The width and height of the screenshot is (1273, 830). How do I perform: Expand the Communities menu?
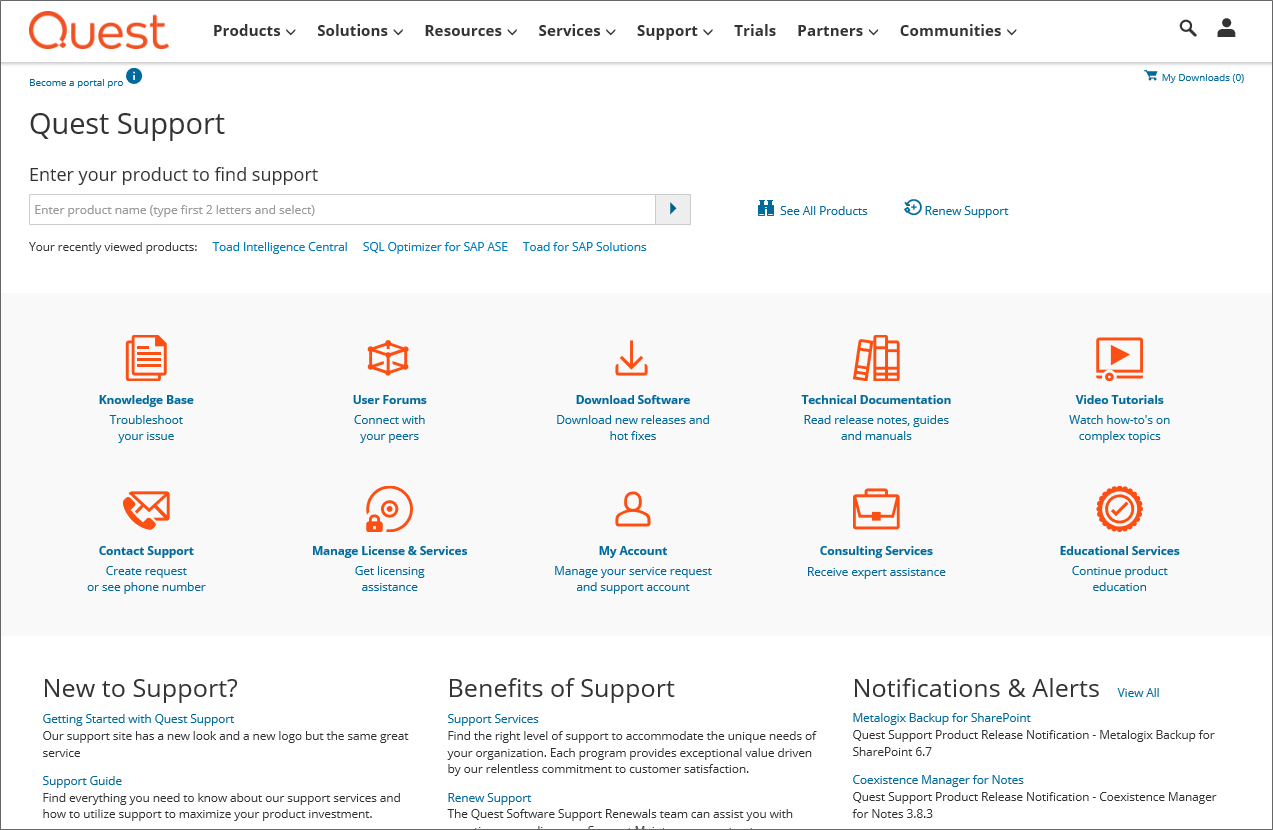[x=958, y=31]
